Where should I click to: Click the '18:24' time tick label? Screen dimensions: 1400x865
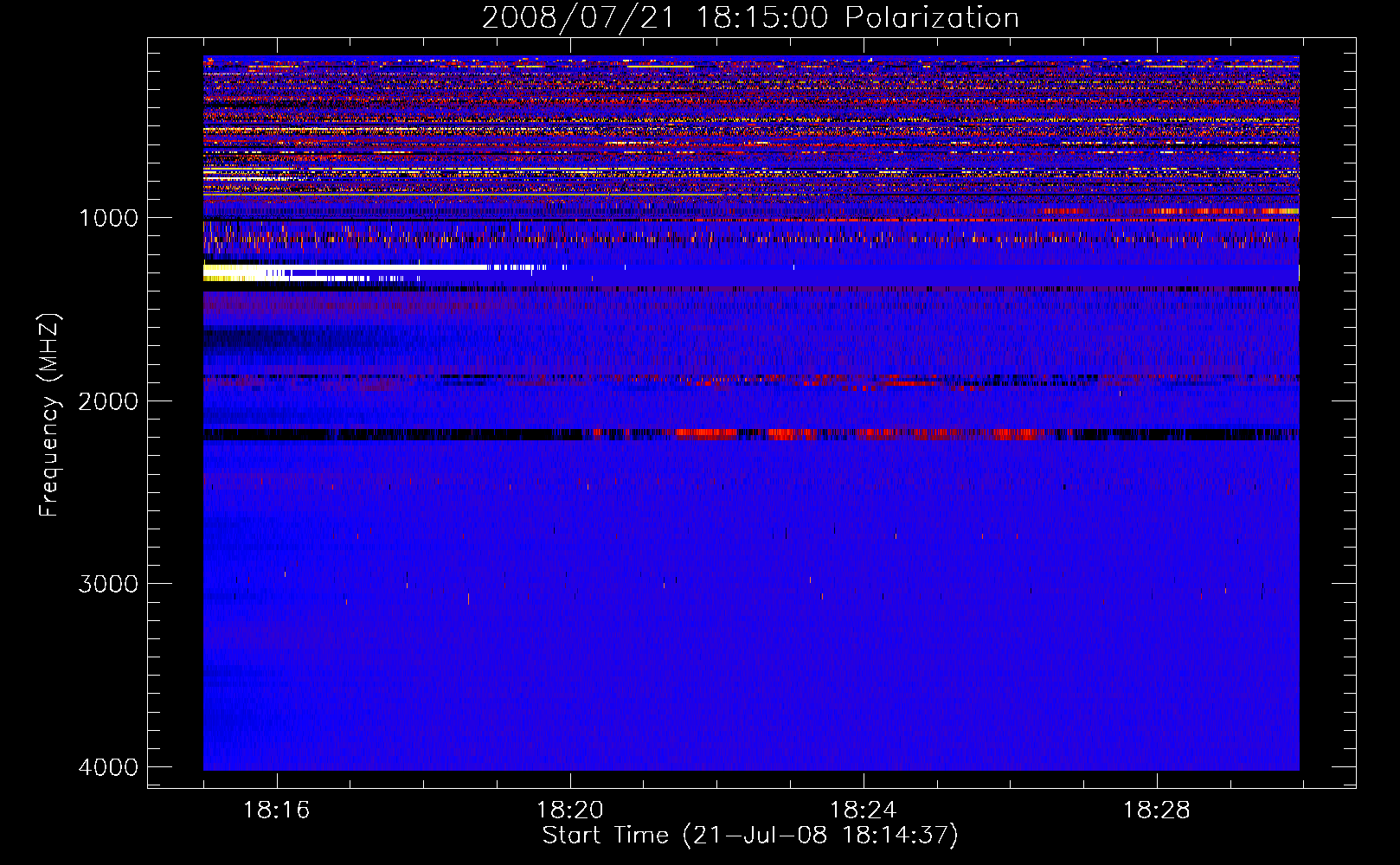[x=864, y=810]
